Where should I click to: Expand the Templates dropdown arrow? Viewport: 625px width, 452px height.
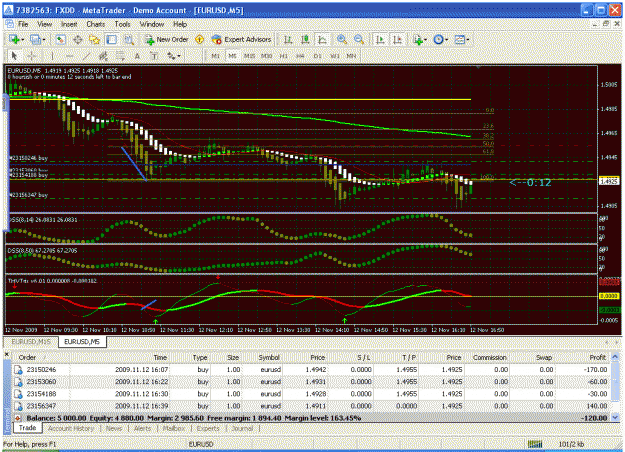pos(468,39)
